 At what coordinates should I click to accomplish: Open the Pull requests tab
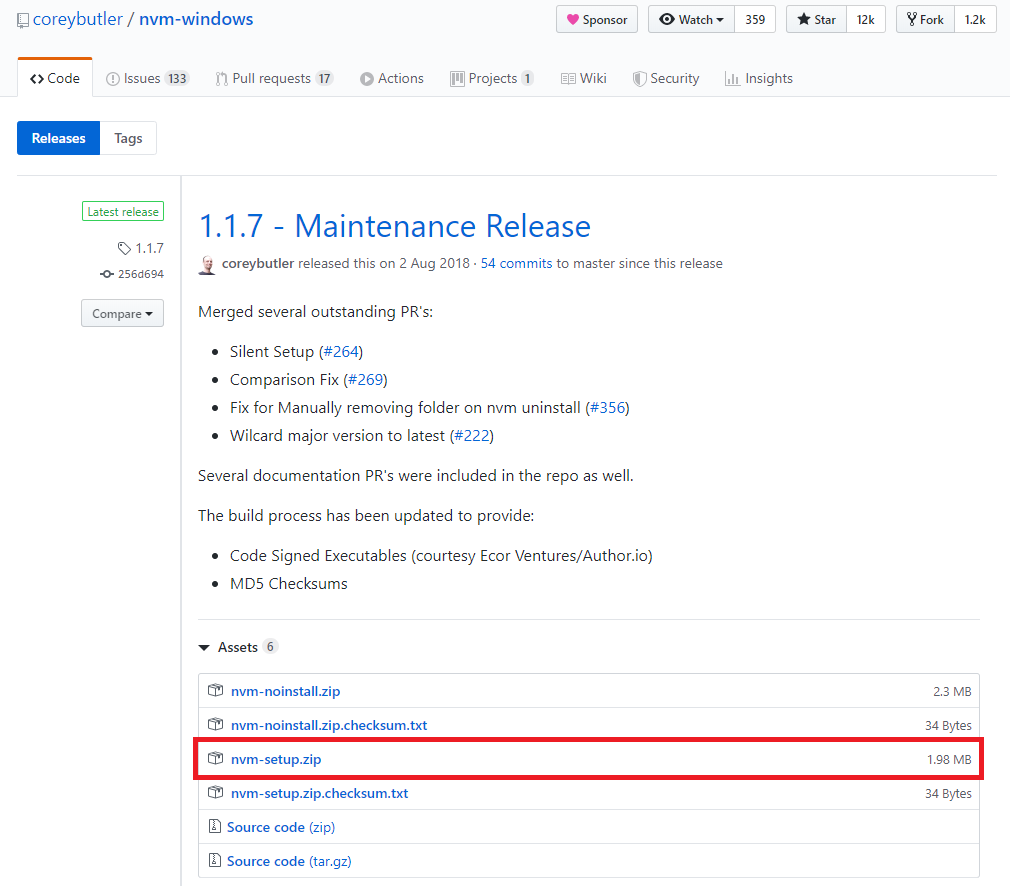(274, 79)
